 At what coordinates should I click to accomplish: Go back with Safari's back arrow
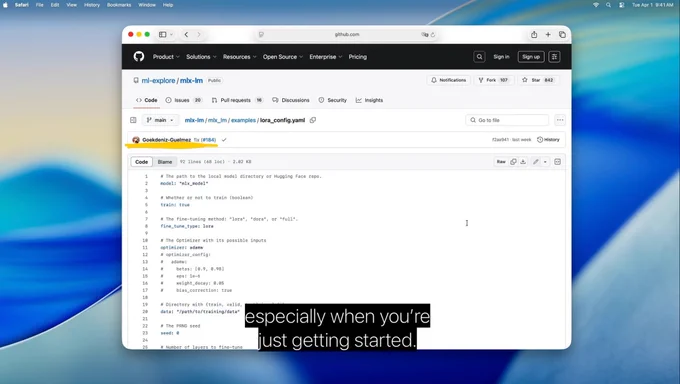[186, 34]
